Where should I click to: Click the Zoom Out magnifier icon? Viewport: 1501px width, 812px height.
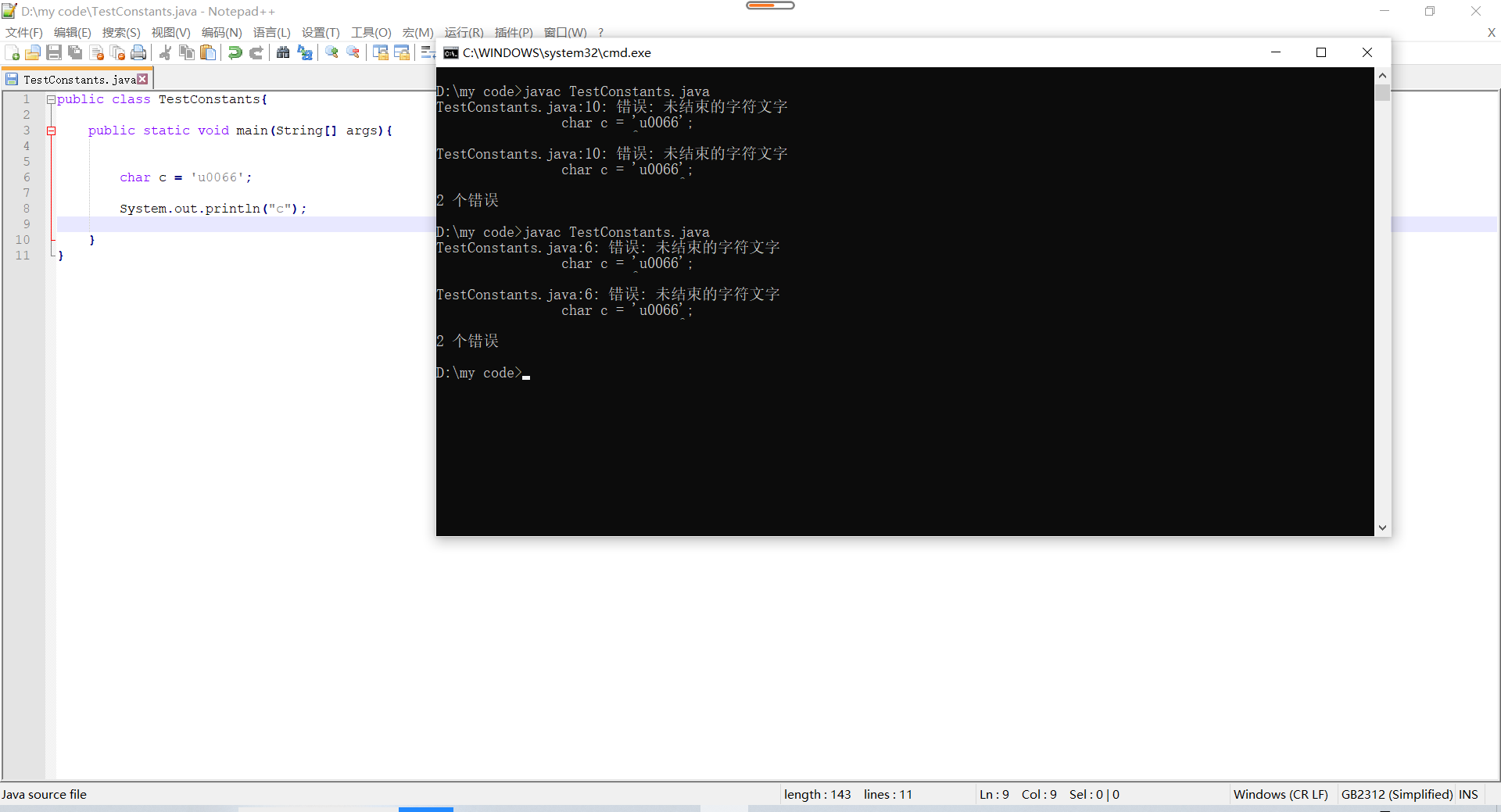tap(353, 52)
